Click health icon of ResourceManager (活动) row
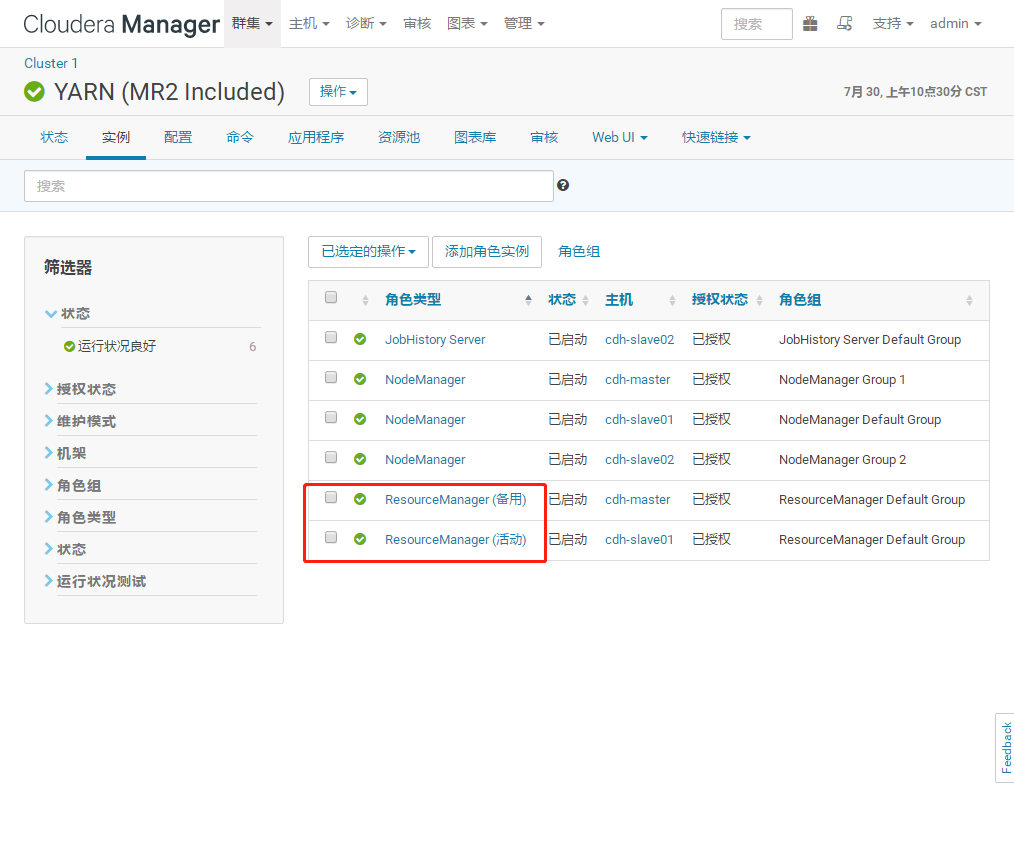Viewport: 1014px width, 860px height. tap(360, 539)
